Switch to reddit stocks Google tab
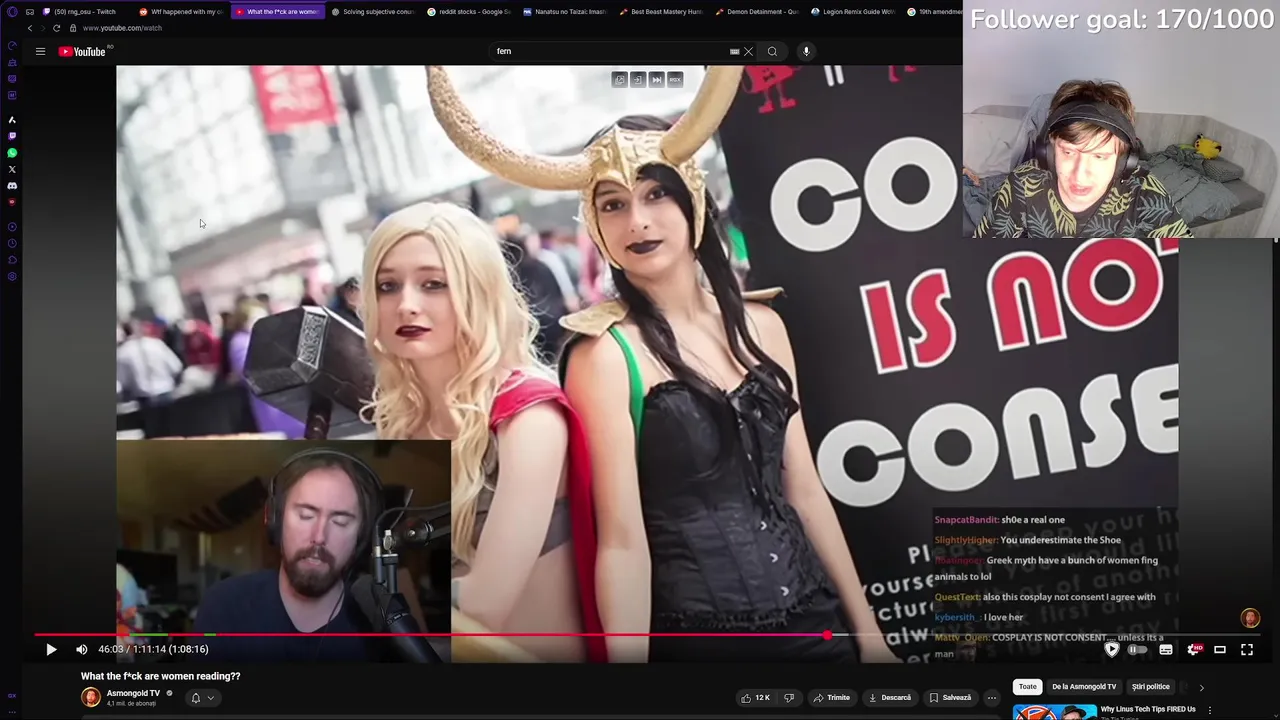This screenshot has height=720, width=1280. click(468, 11)
